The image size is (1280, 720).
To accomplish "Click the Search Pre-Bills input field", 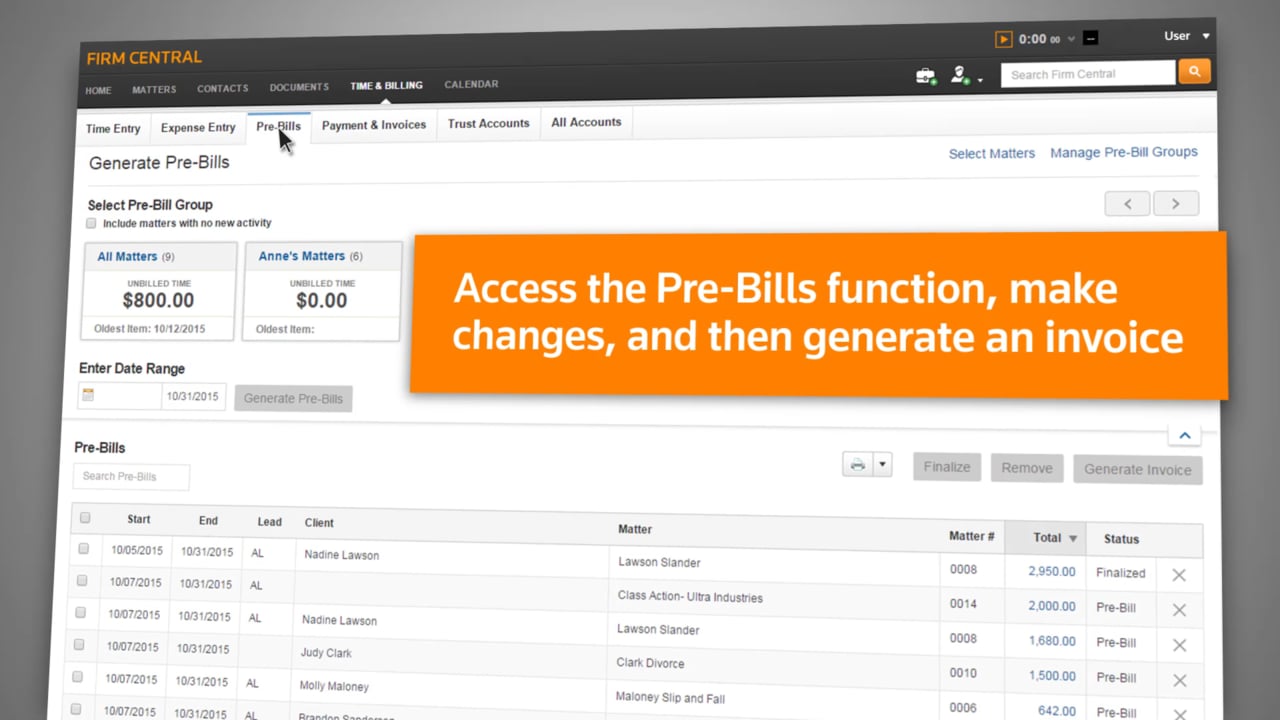I will tap(131, 476).
